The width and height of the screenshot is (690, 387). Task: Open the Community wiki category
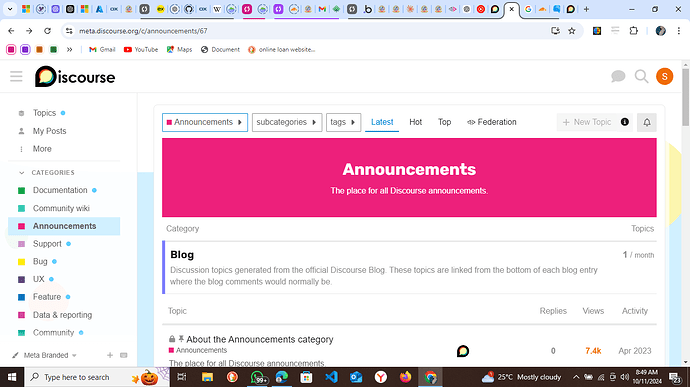pos(61,208)
